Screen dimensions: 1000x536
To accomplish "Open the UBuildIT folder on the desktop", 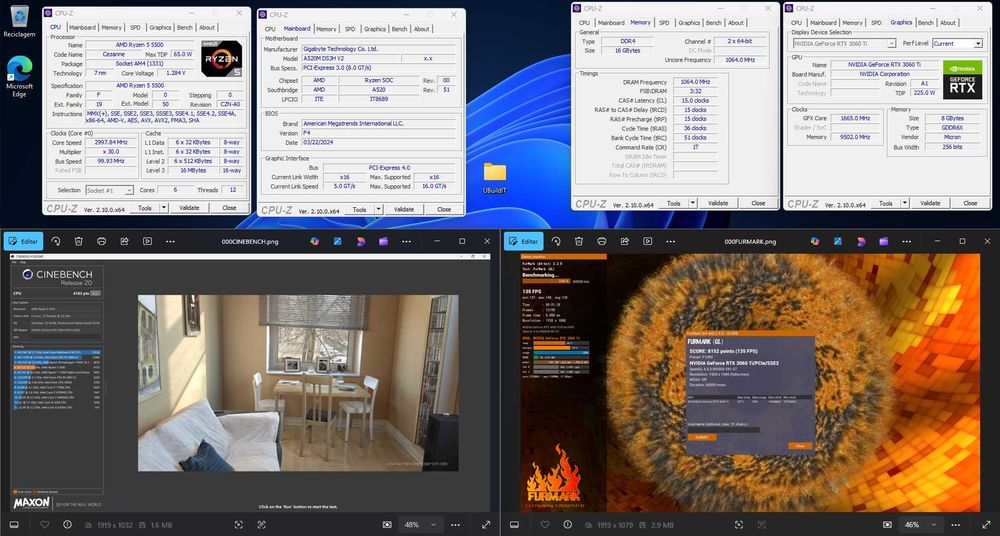I will pyautogui.click(x=494, y=178).
